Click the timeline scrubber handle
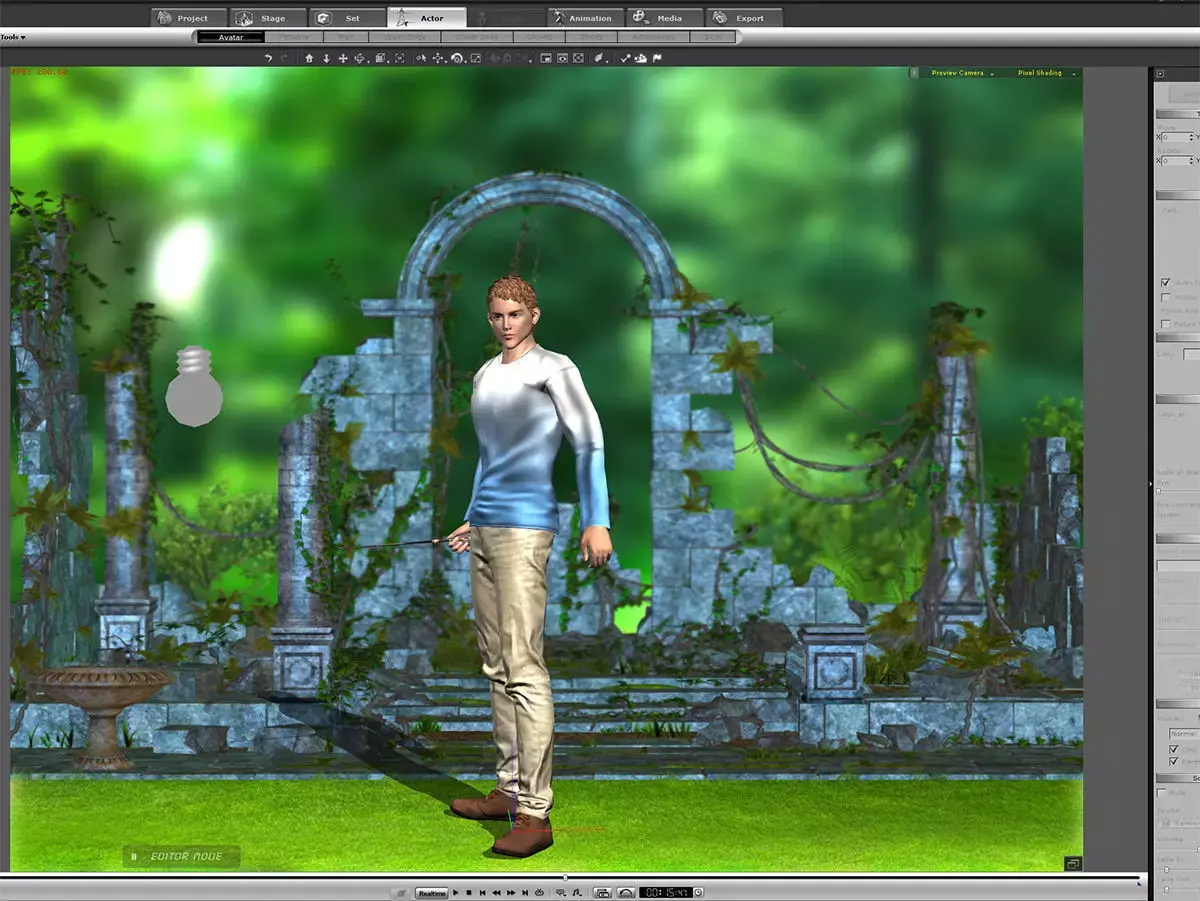Screen dimensions: 1200x901 click(x=565, y=878)
